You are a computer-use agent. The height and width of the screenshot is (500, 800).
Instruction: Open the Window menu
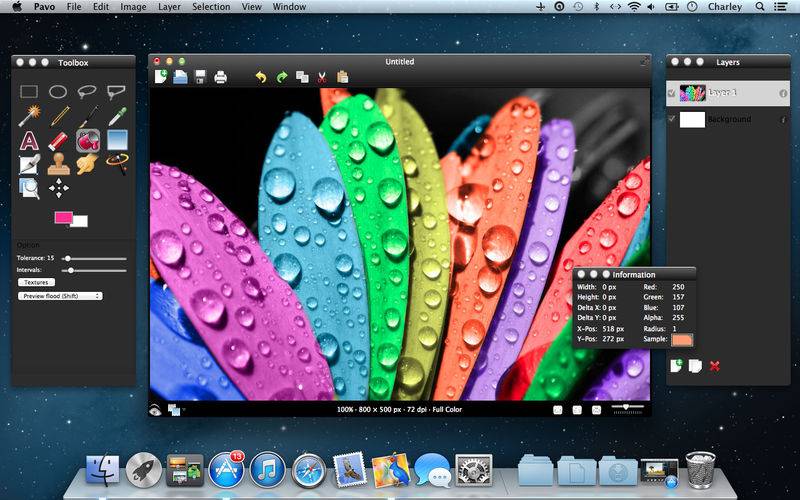[289, 7]
